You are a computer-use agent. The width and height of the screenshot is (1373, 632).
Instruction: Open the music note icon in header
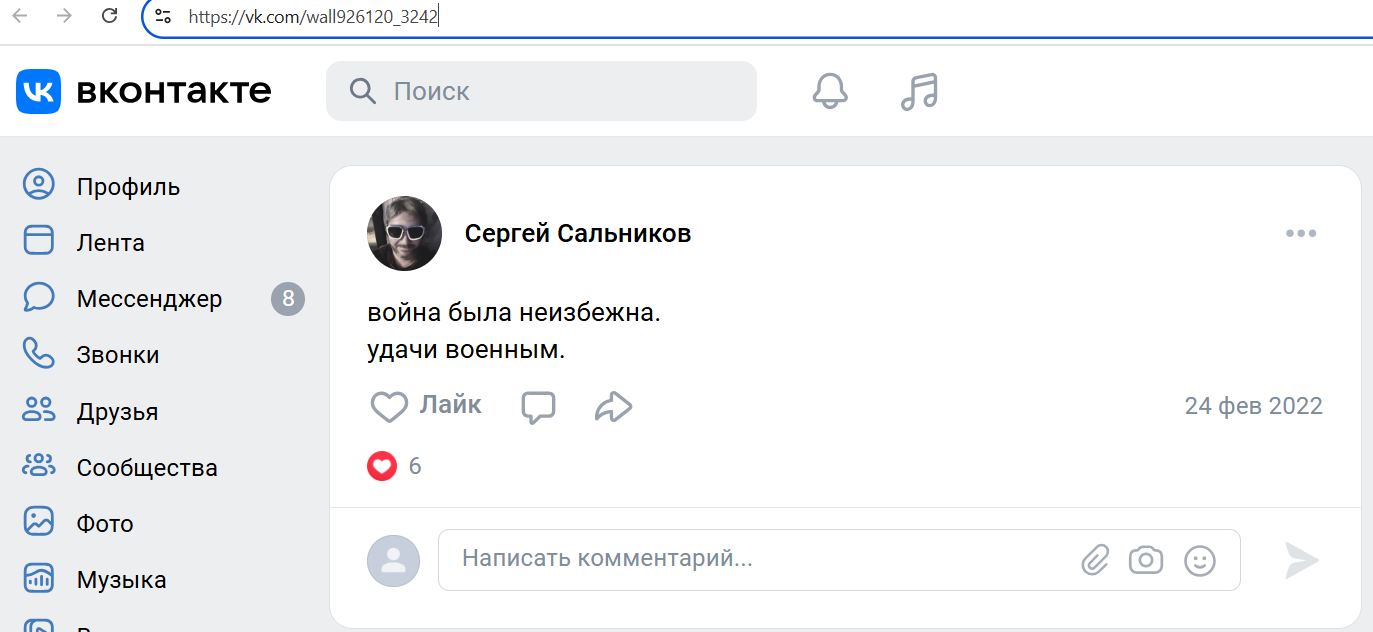(x=919, y=91)
